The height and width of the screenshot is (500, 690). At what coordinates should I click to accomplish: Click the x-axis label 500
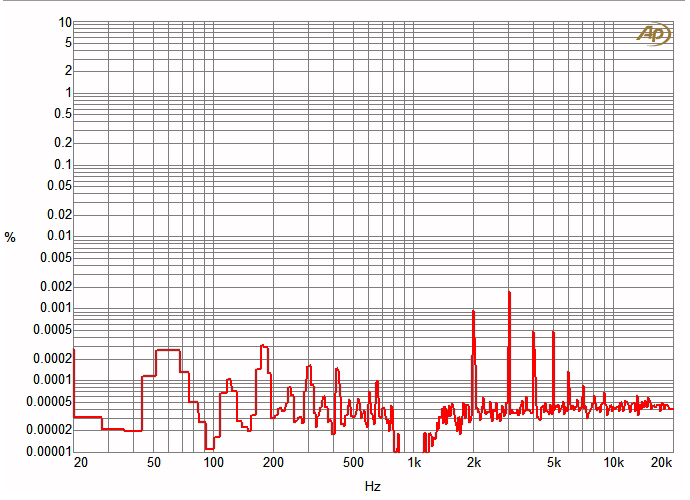point(353,463)
